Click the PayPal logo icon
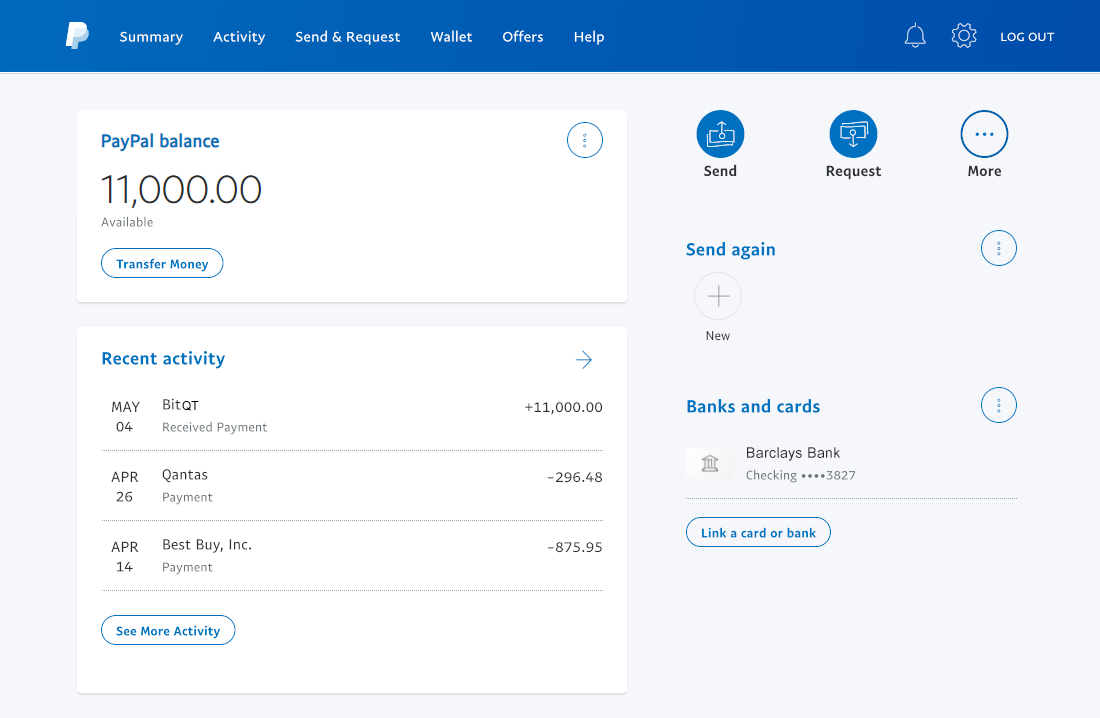Image resolution: width=1100 pixels, height=718 pixels. (x=77, y=36)
